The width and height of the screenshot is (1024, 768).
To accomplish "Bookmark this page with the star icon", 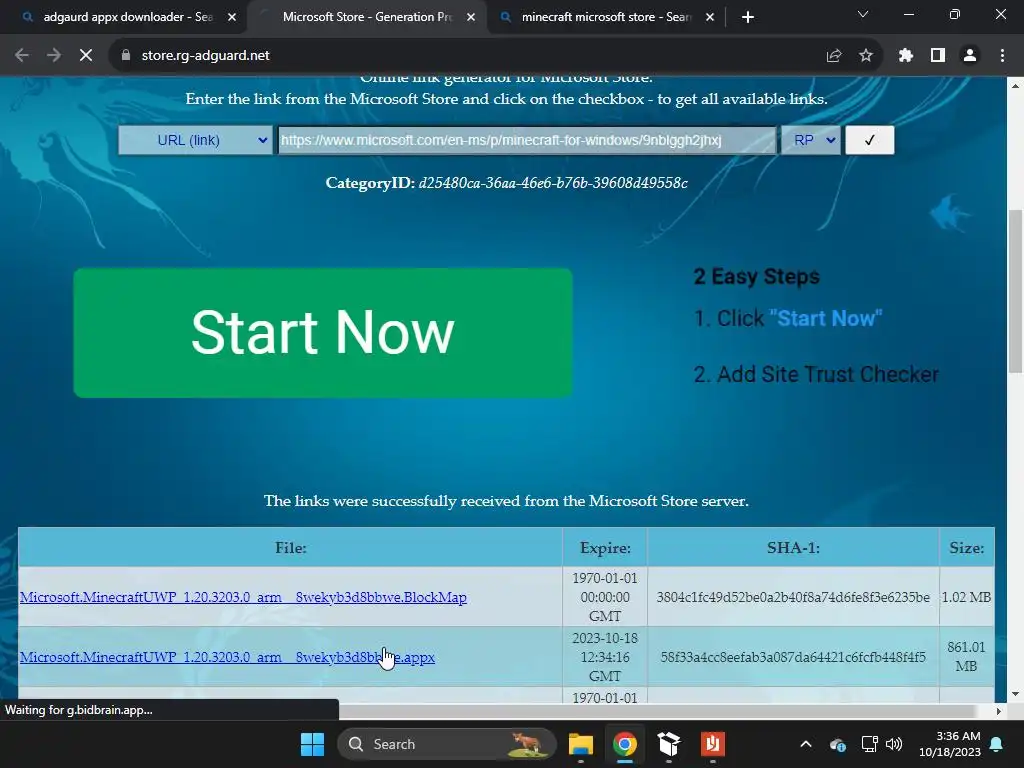I will pyautogui.click(x=866, y=56).
